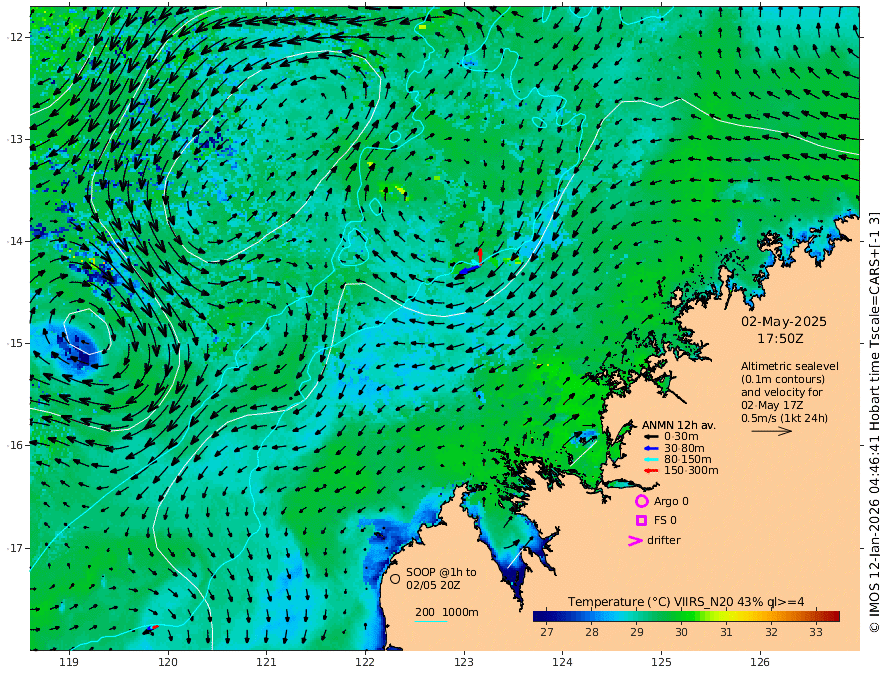880x680 pixels.
Task: Click the magenta Argo circle symbol
Action: [x=641, y=501]
